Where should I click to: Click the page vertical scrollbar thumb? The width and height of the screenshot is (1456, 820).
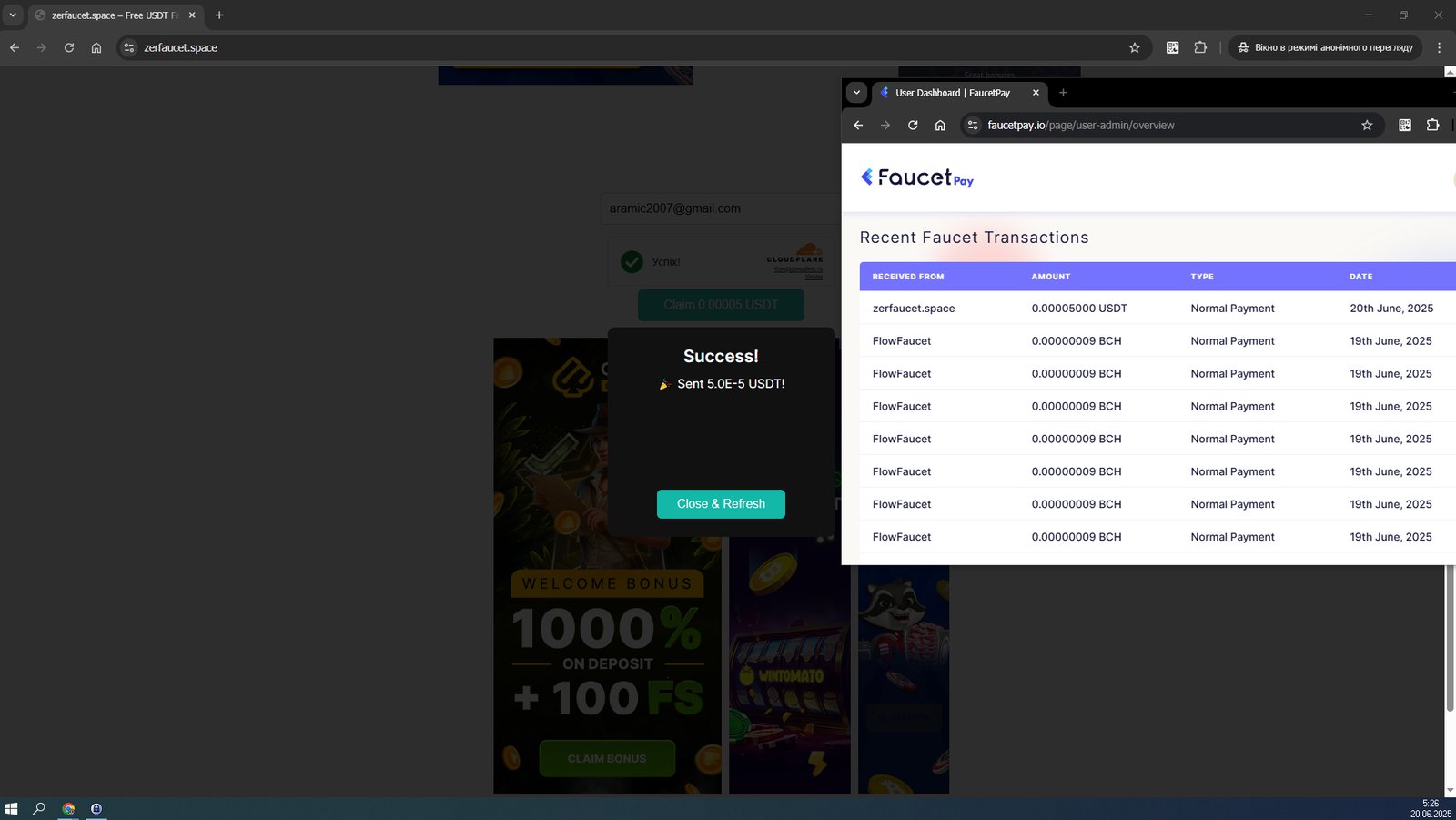pos(1450,637)
